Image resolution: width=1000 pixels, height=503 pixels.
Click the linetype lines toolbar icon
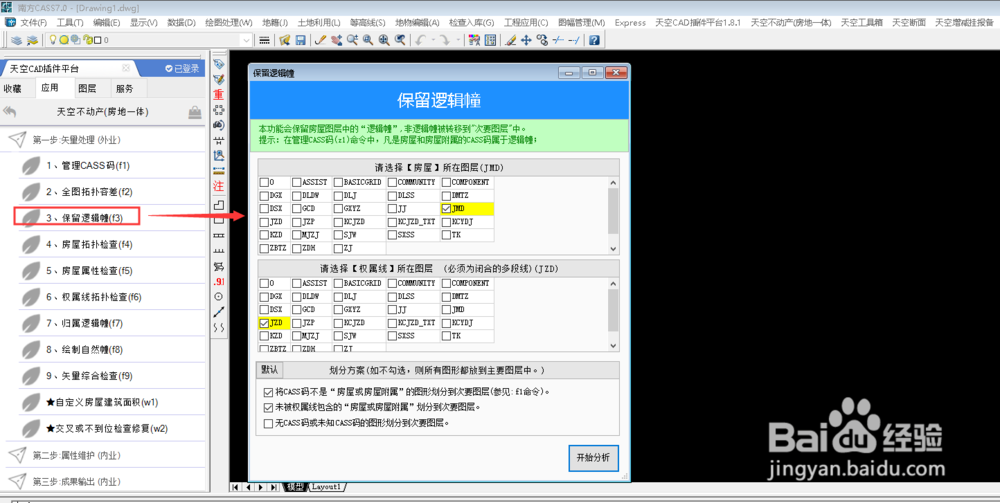[265, 40]
